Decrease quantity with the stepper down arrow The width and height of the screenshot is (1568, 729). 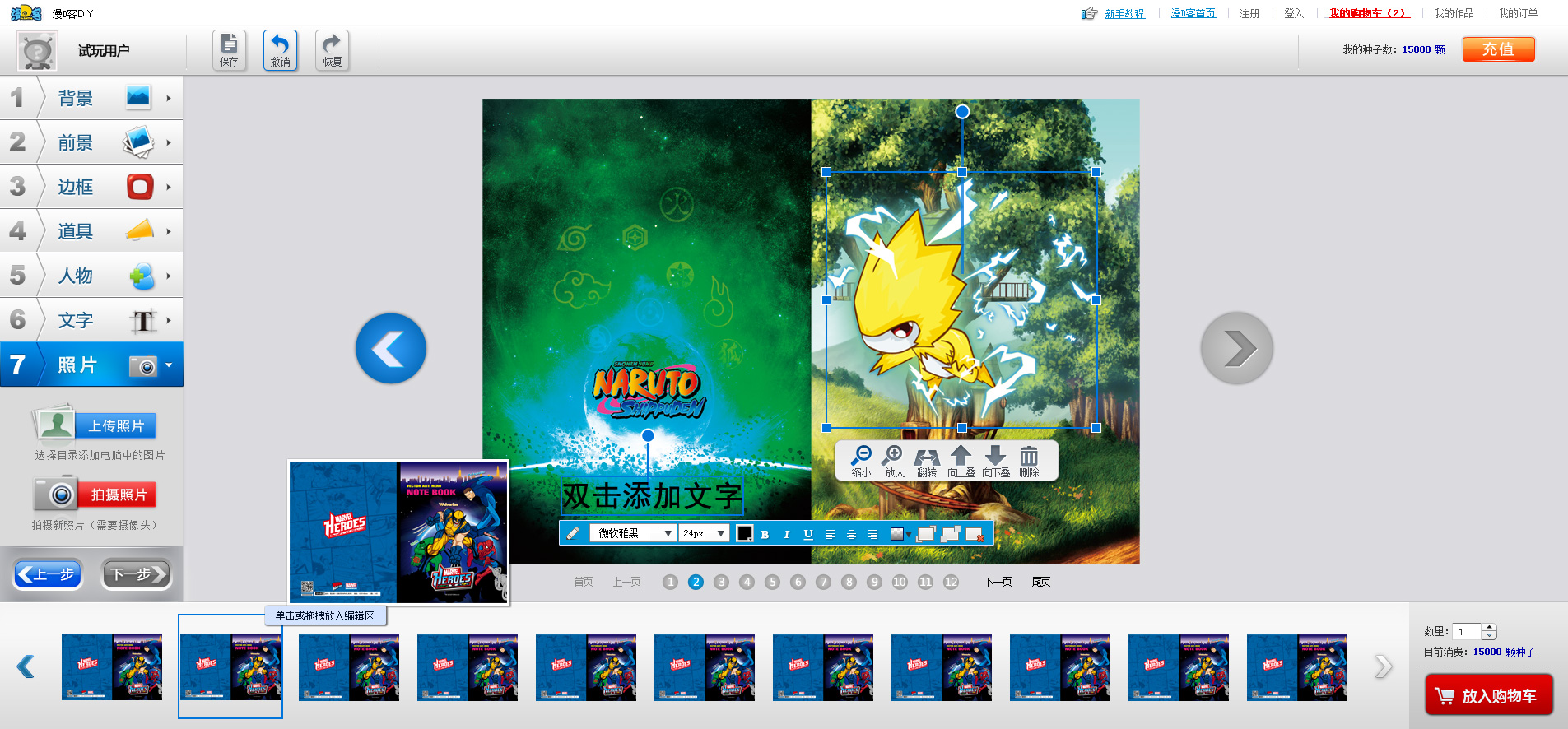click(1489, 636)
